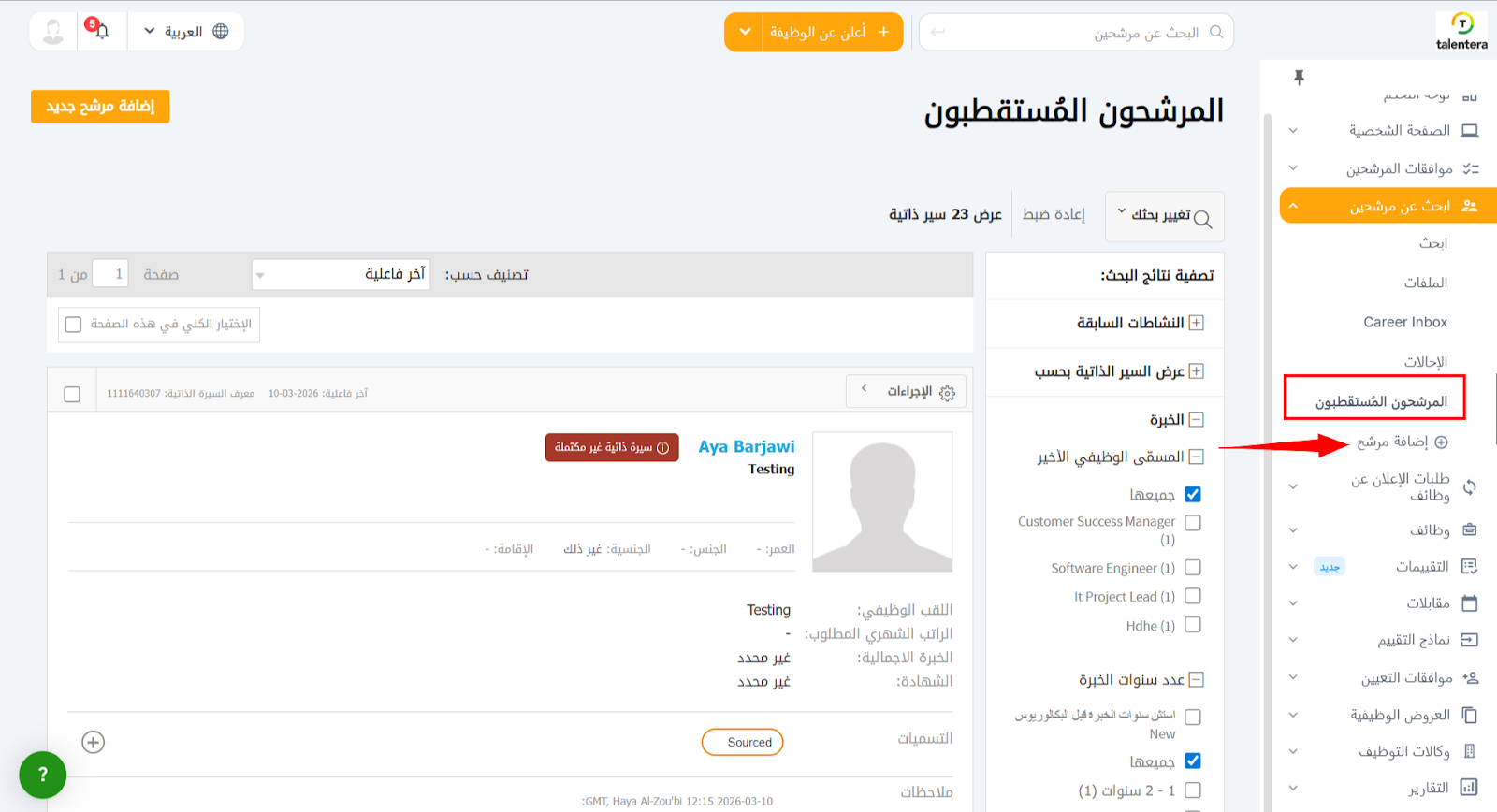
Task: Click the orange إضافة مرشح جديد button
Action: point(100,107)
